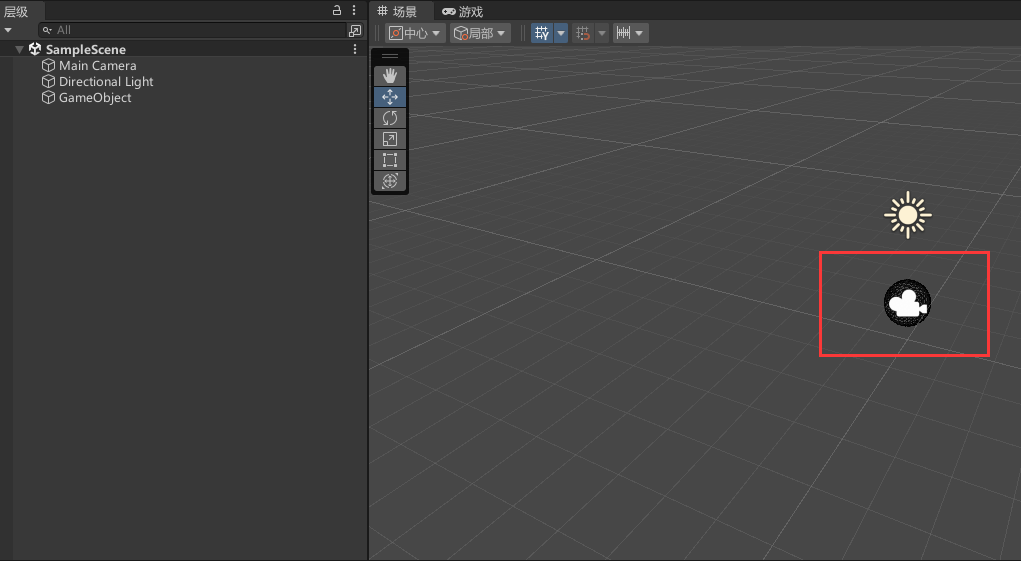Open the increment snapping dropdown
1021x561 pixels.
click(x=630, y=33)
